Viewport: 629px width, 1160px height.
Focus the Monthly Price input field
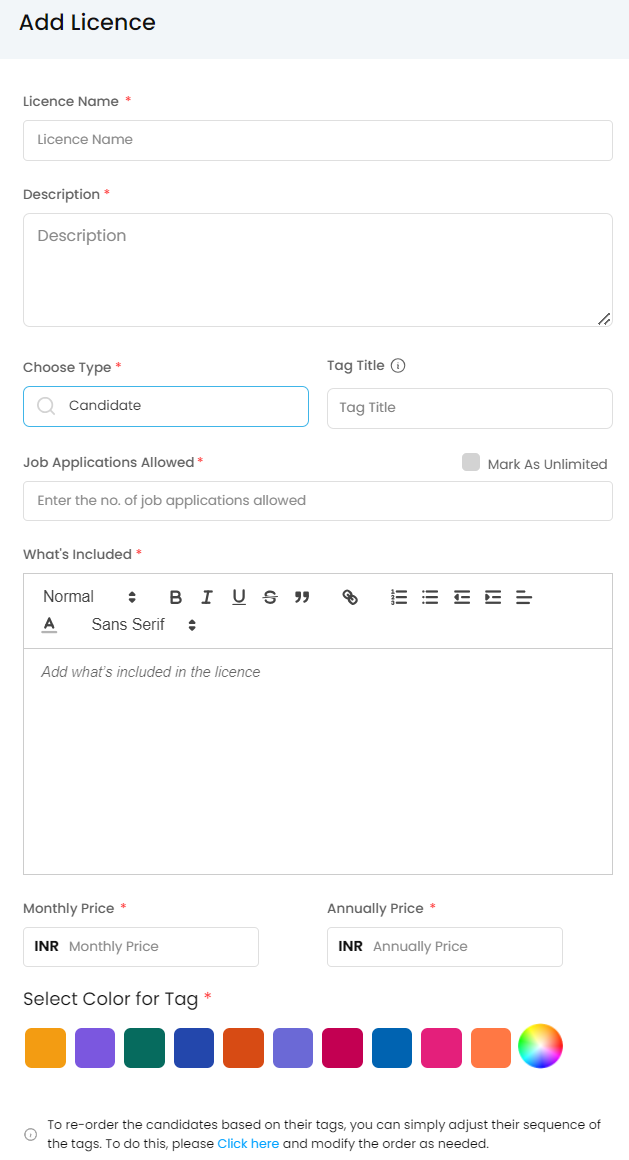click(160, 946)
